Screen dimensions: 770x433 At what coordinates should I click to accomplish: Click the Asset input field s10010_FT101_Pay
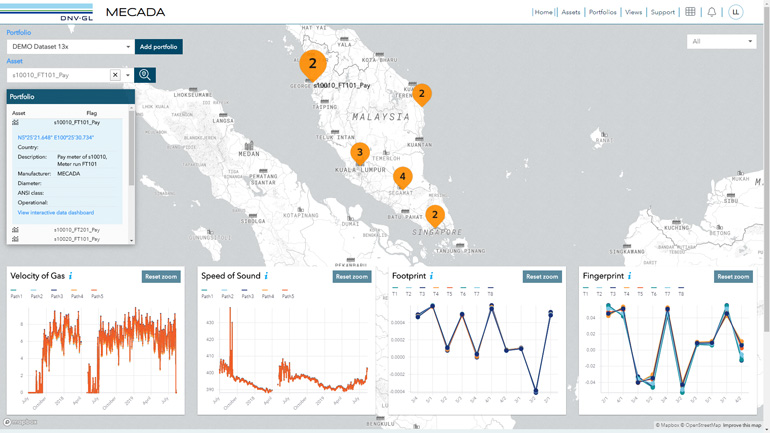59,75
